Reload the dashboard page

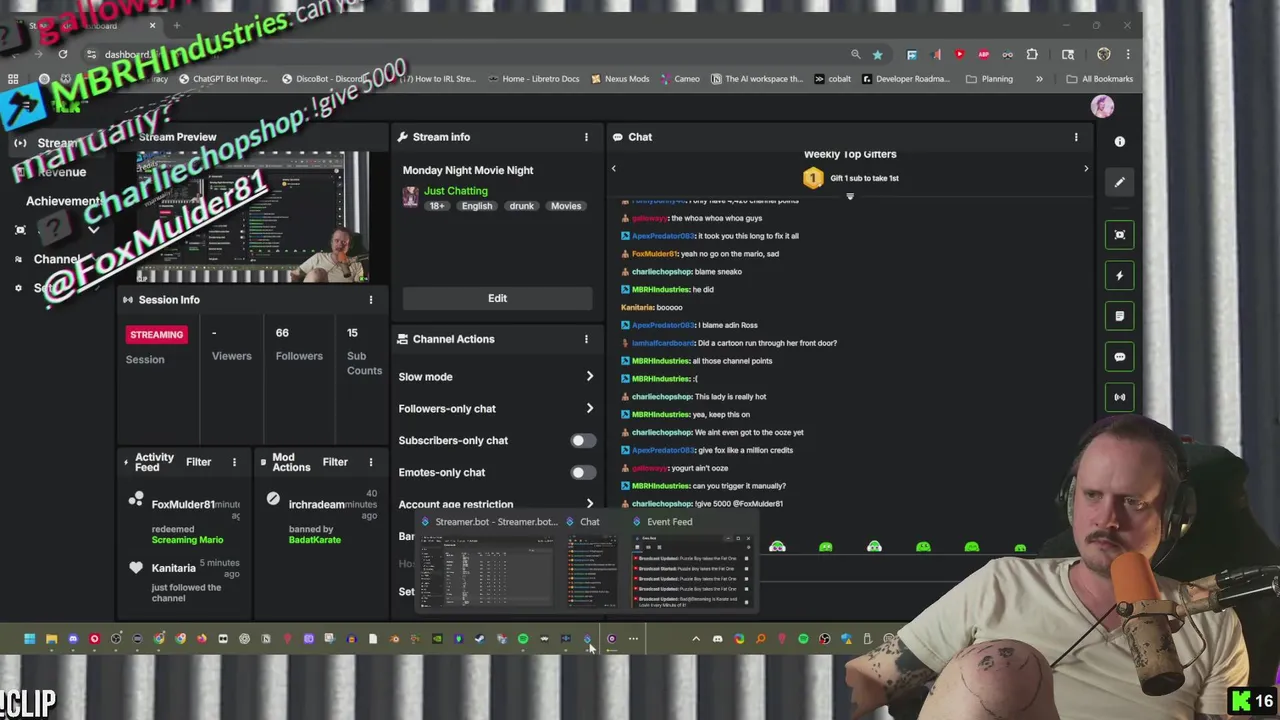[x=63, y=54]
